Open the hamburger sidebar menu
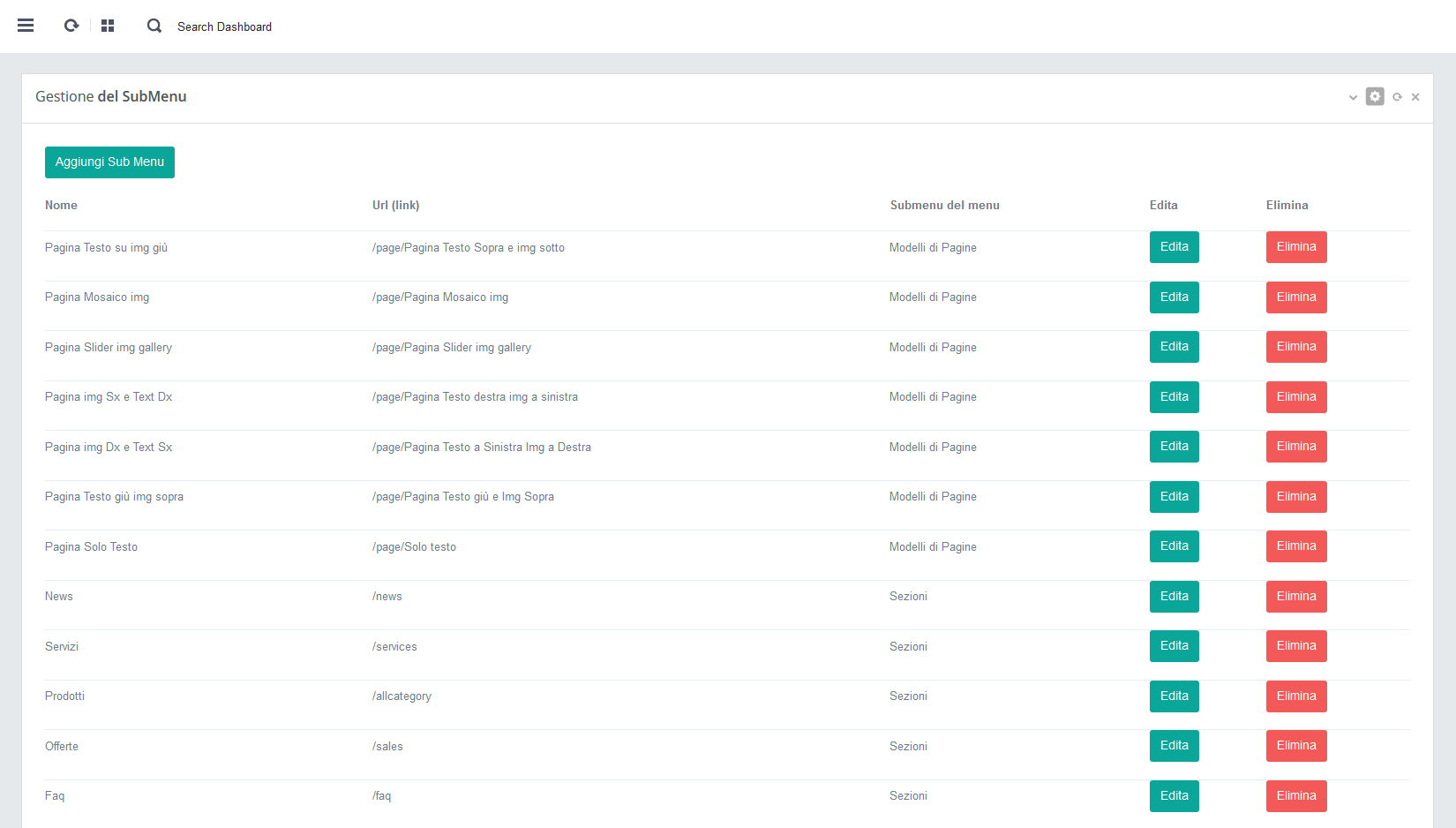This screenshot has width=1456, height=828. [26, 26]
